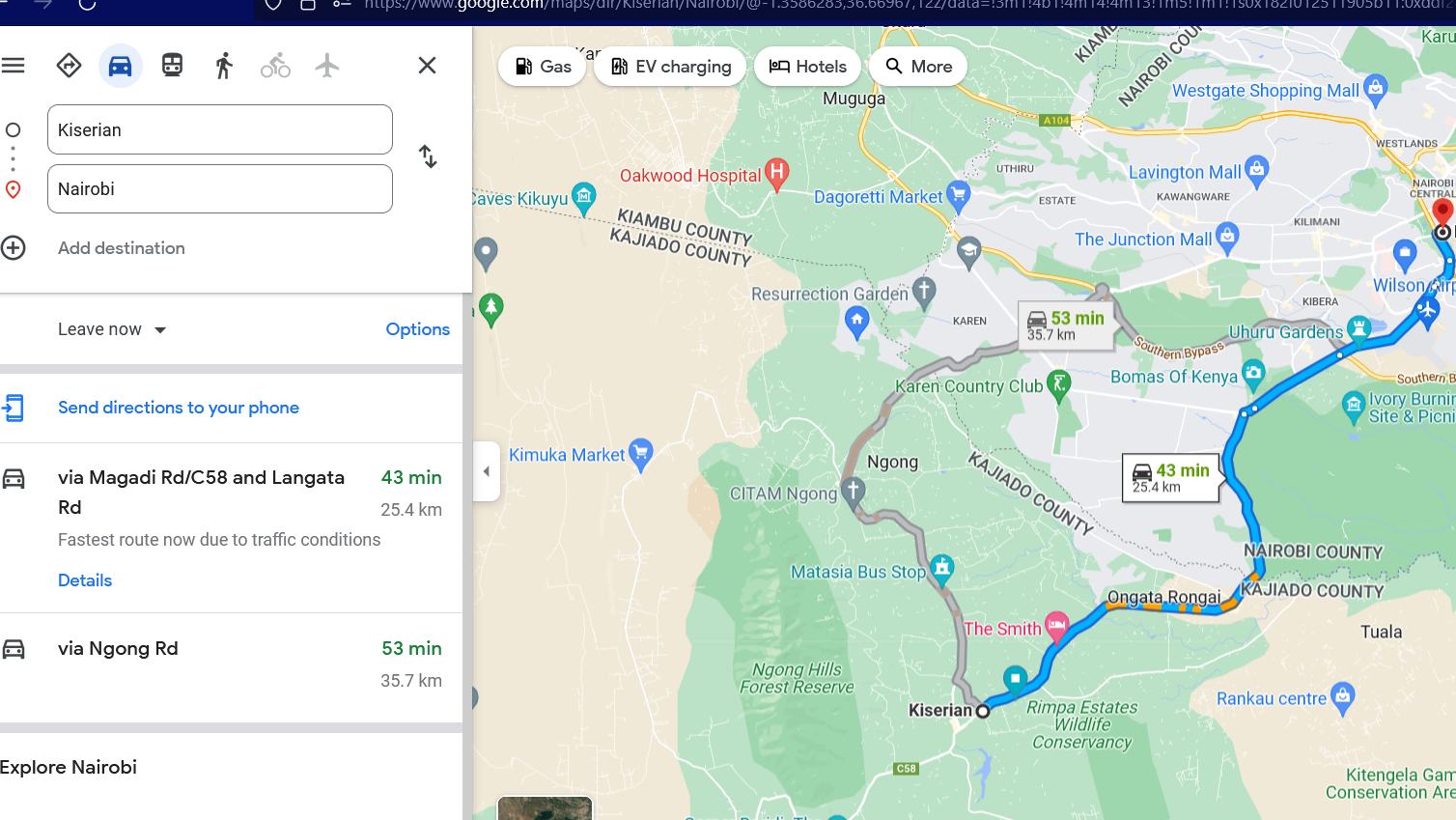Click the Add destination text
The image size is (1456, 820).
point(122,248)
